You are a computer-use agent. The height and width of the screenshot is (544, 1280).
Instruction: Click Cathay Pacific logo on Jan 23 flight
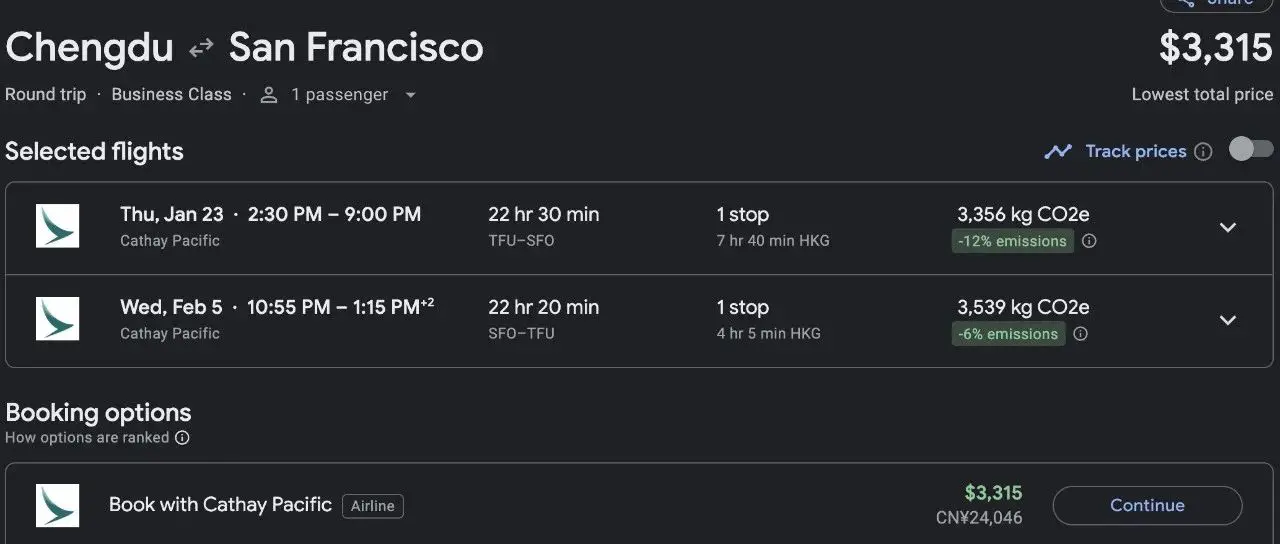[57, 226]
